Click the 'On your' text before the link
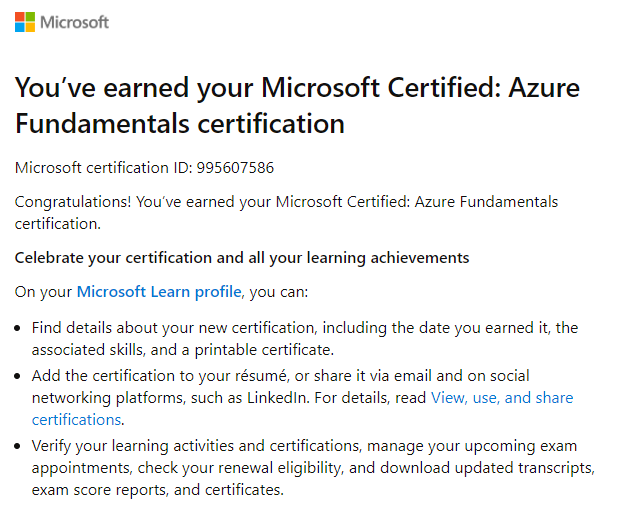Screen dimensions: 632x509 [43, 292]
